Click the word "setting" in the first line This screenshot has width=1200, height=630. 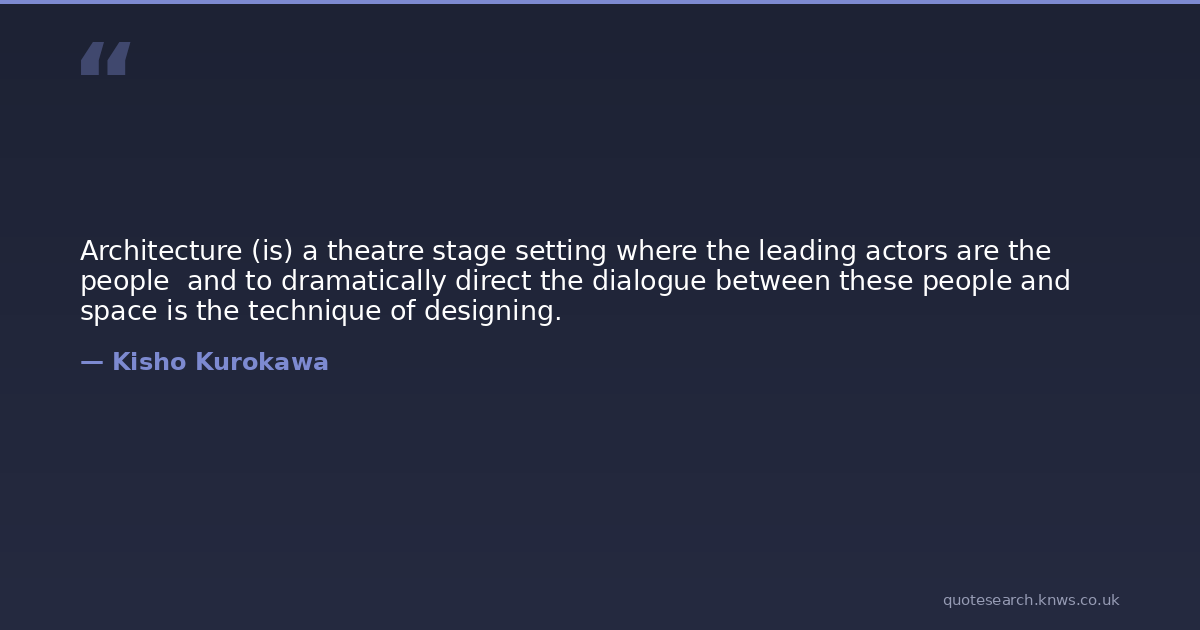[560, 252]
